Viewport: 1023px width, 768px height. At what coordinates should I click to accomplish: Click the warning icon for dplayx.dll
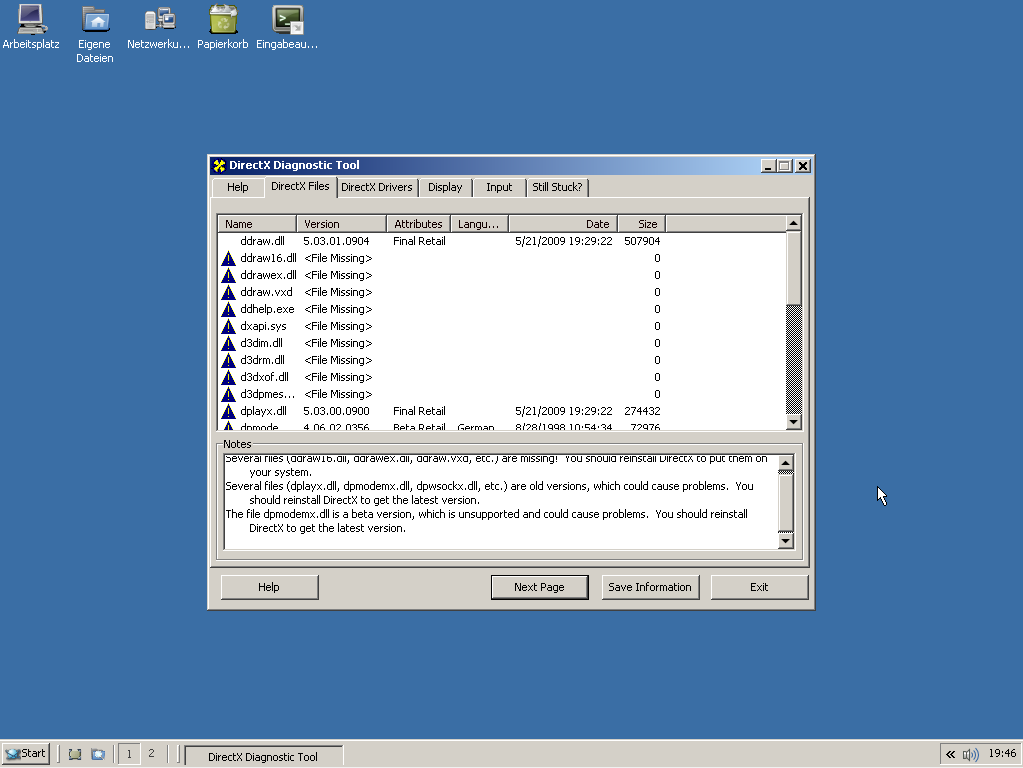point(228,412)
